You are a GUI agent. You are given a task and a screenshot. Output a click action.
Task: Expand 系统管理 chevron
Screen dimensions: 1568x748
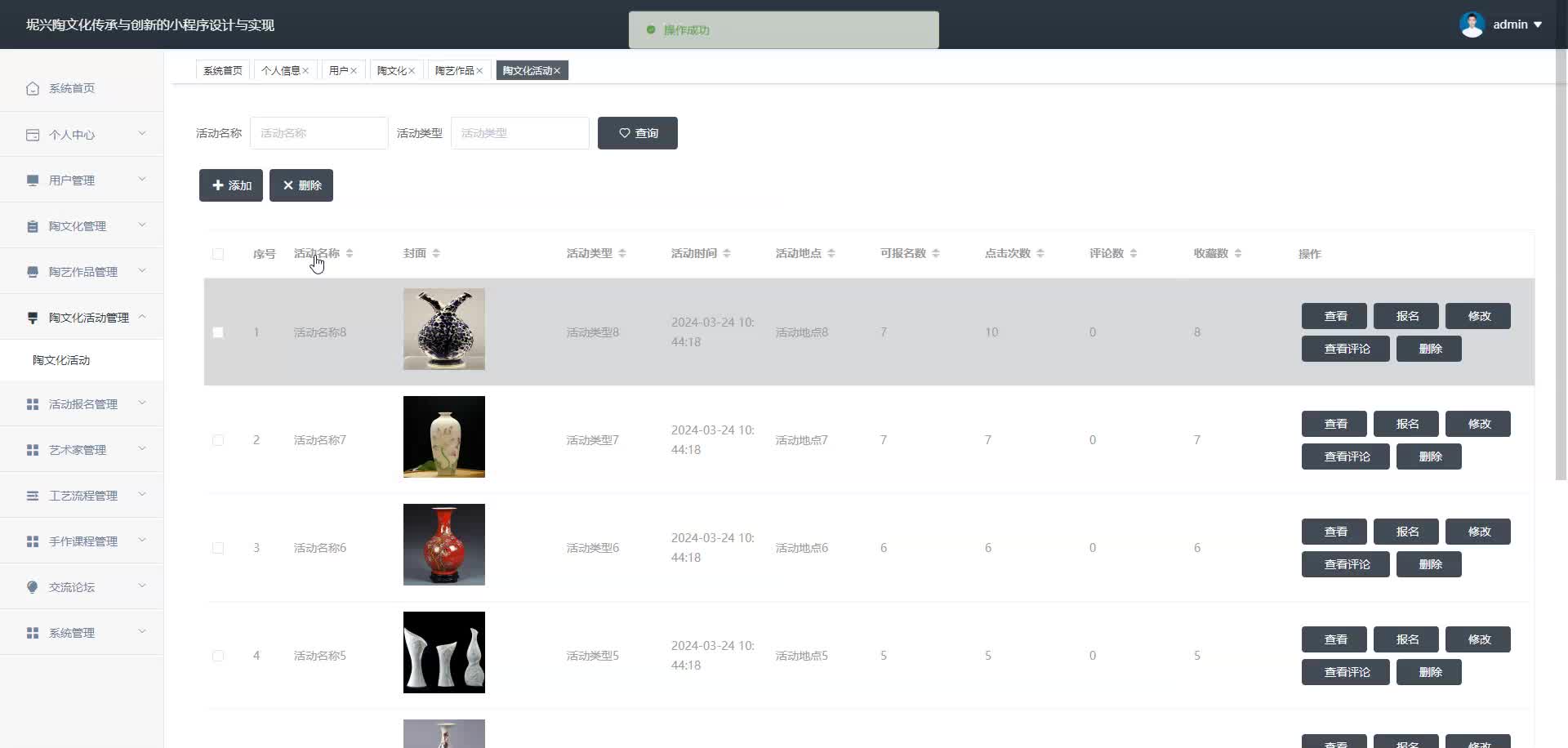pyautogui.click(x=142, y=631)
